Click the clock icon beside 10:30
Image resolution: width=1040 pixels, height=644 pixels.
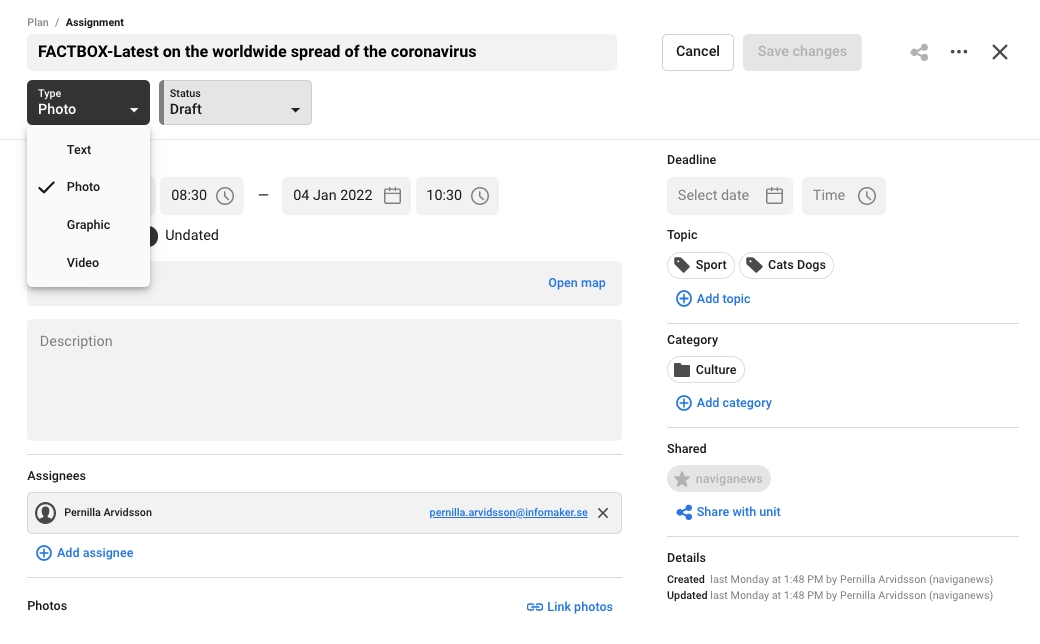coord(480,196)
